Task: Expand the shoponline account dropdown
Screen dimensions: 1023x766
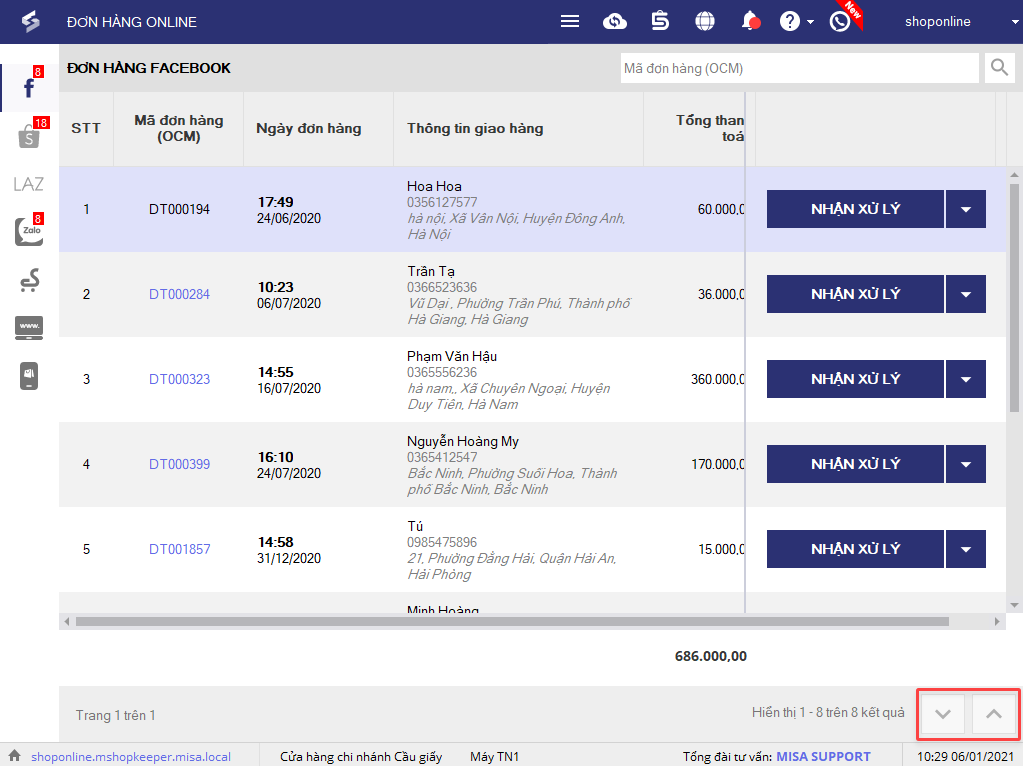Action: 948,21
